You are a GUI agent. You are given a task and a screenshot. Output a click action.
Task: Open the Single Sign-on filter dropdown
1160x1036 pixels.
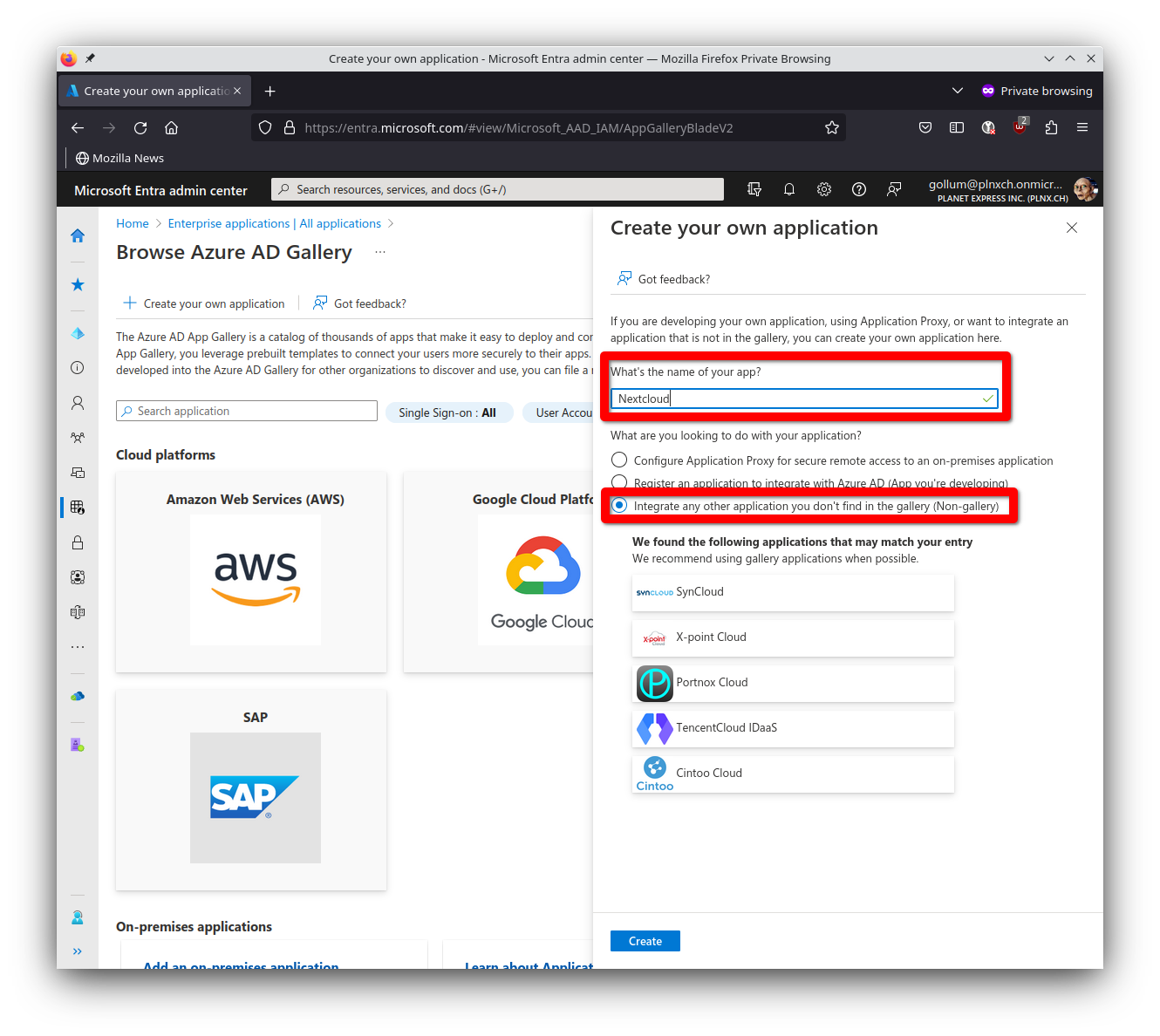pos(449,412)
